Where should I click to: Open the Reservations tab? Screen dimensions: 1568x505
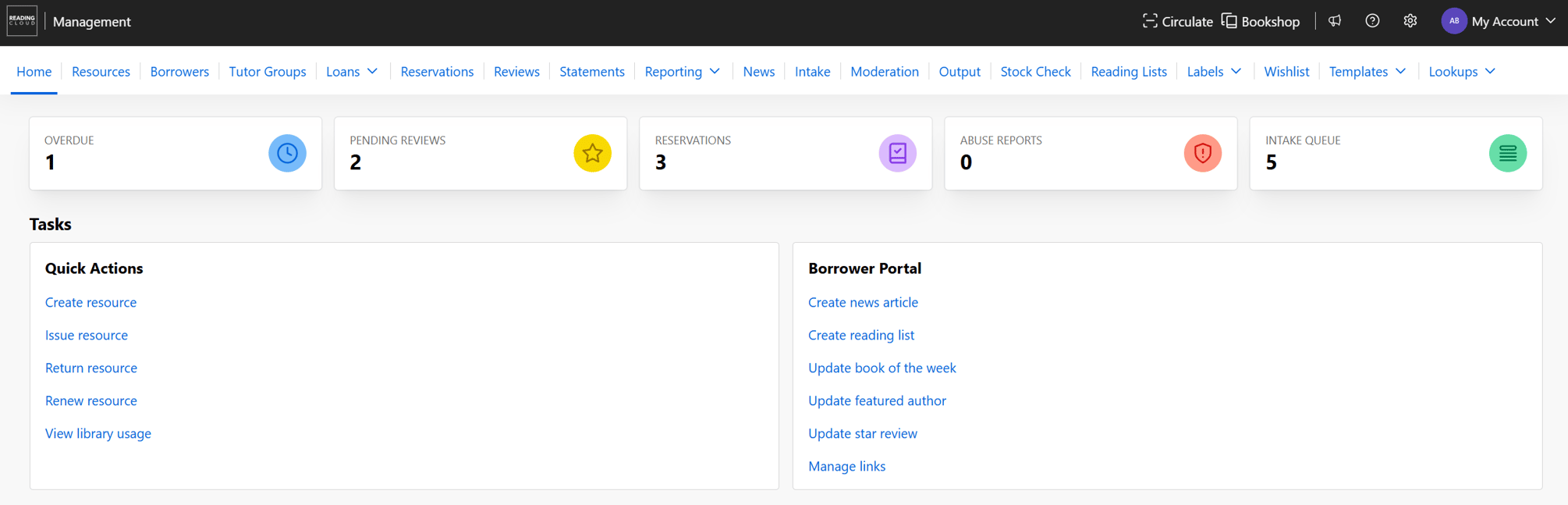[x=437, y=71]
